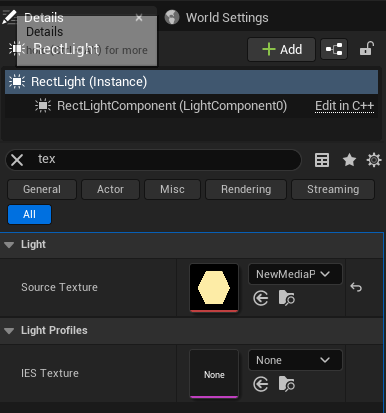Switch to the World Settings tab
The width and height of the screenshot is (386, 413).
click(227, 18)
